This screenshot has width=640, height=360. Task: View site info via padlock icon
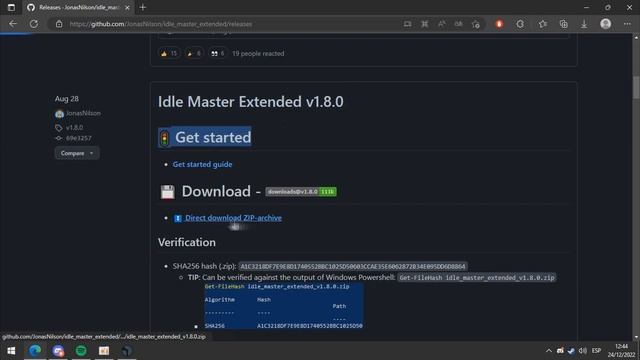[59, 24]
